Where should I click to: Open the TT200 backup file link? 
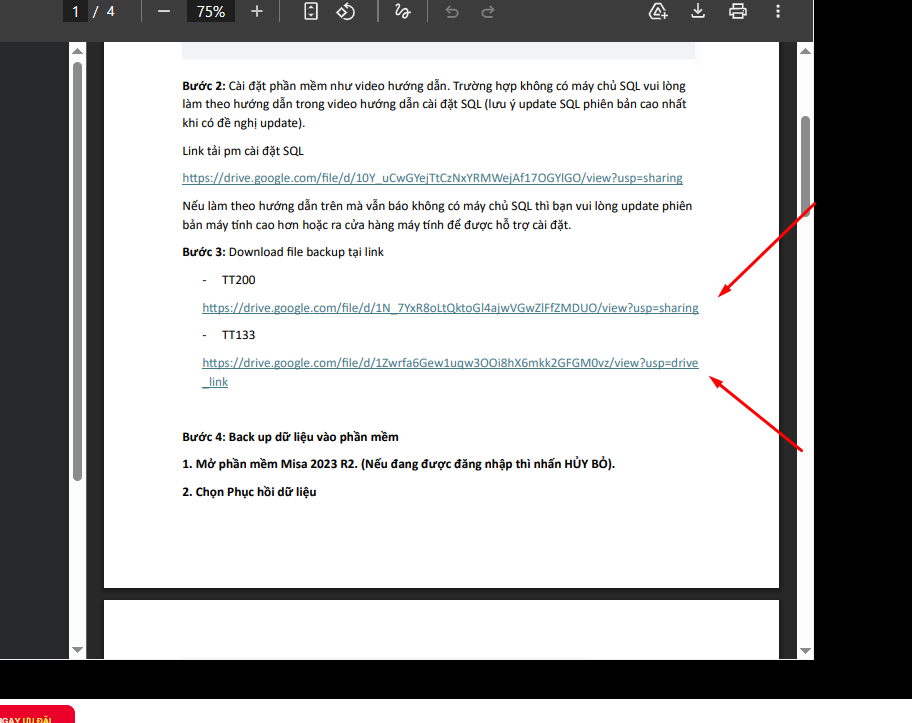pyautogui.click(x=450, y=308)
